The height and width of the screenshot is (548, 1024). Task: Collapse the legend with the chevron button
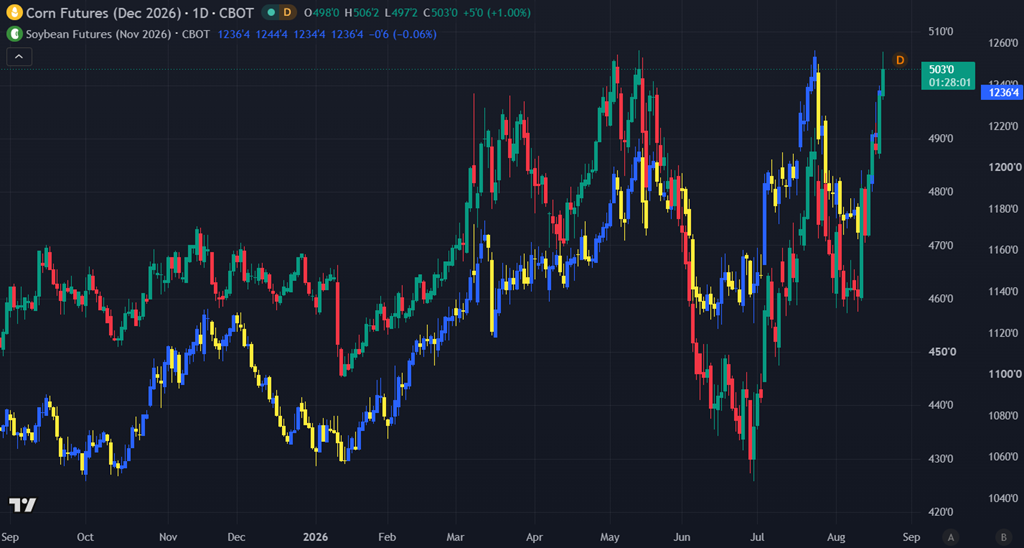[x=19, y=57]
